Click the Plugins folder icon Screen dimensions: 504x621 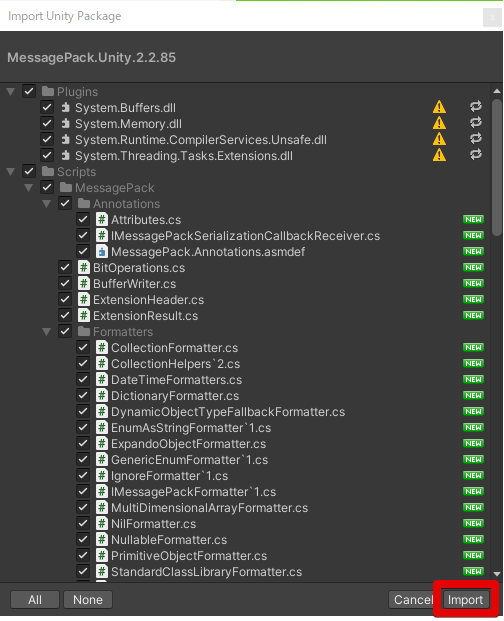point(48,91)
